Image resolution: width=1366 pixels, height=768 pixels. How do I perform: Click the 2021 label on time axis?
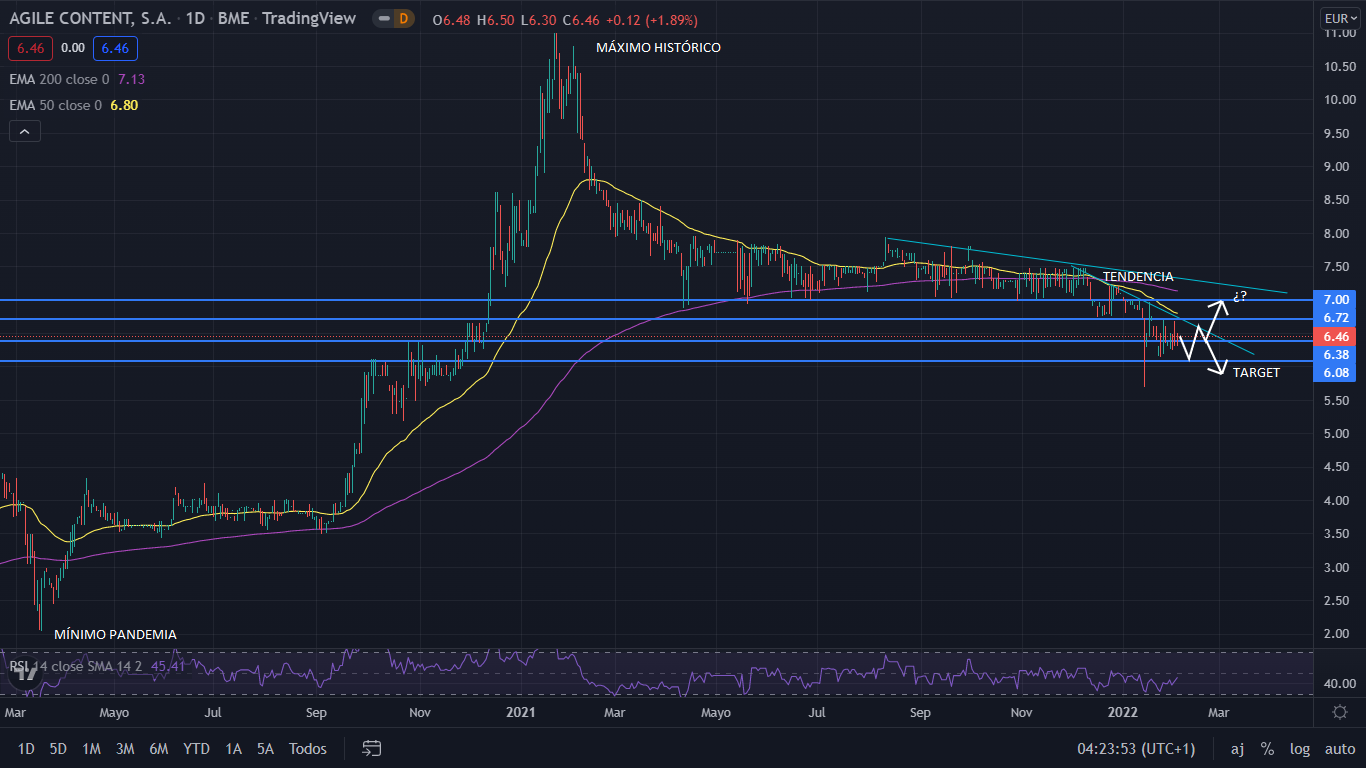click(520, 712)
